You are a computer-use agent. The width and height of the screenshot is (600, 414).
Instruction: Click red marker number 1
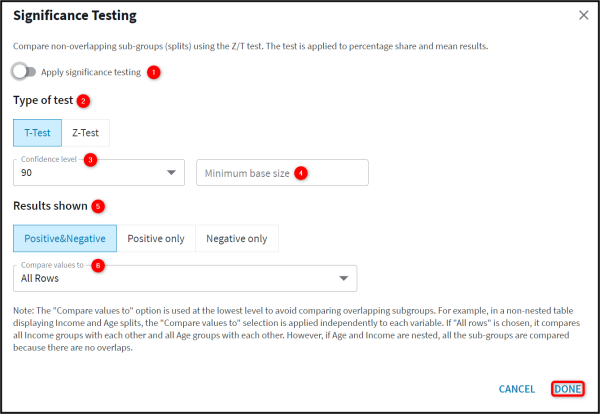tap(154, 72)
